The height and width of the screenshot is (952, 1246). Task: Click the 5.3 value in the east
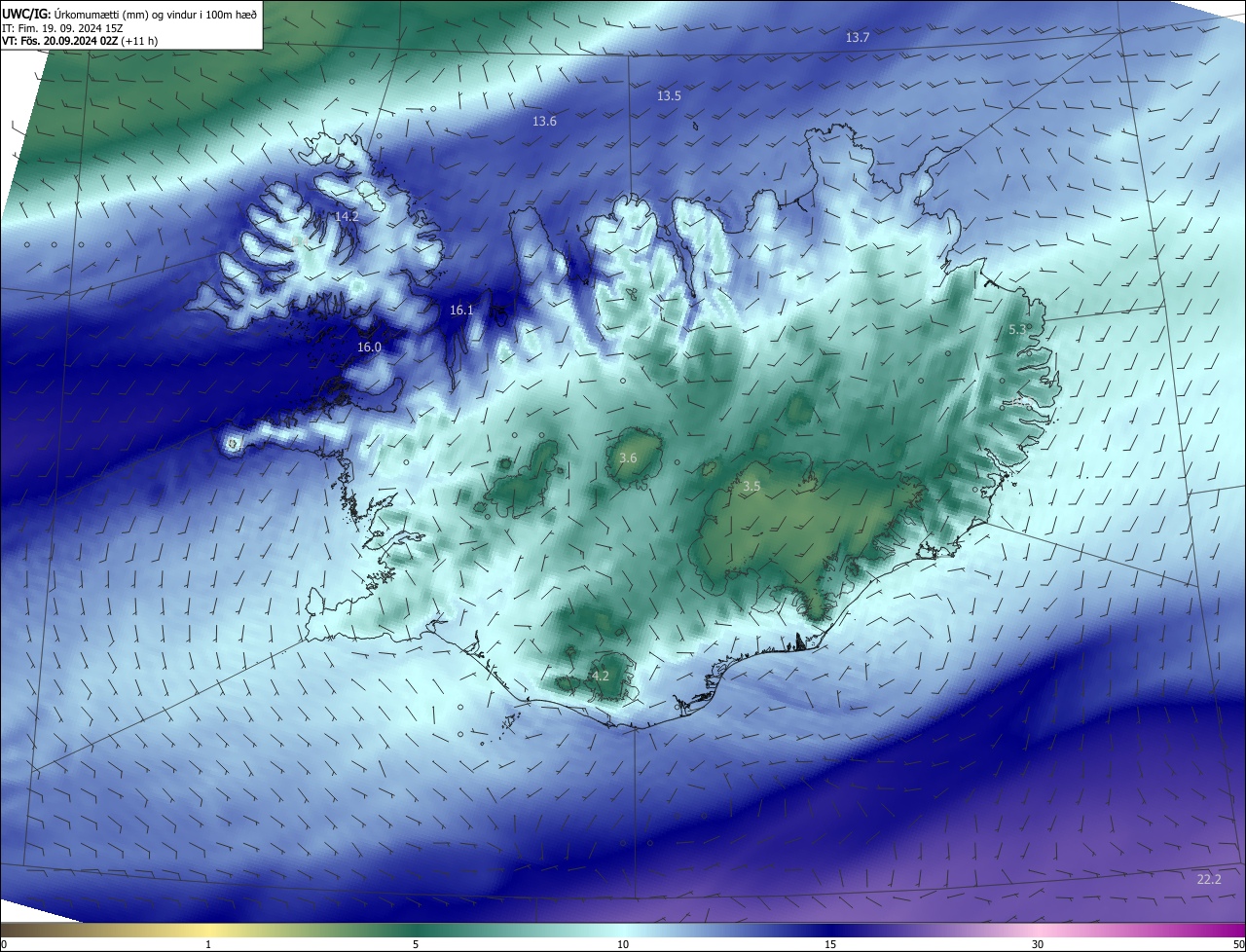click(1016, 329)
